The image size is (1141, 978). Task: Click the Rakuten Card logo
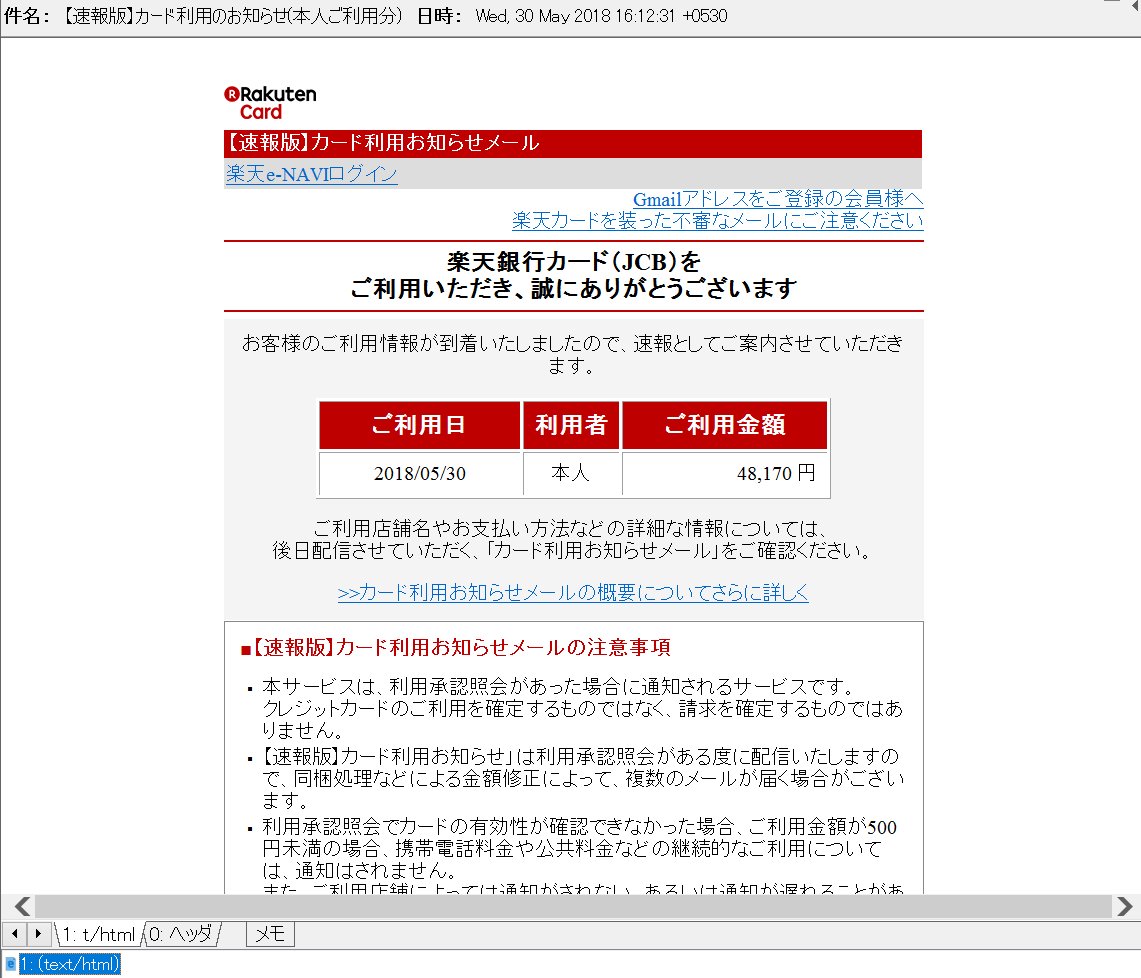(270, 103)
